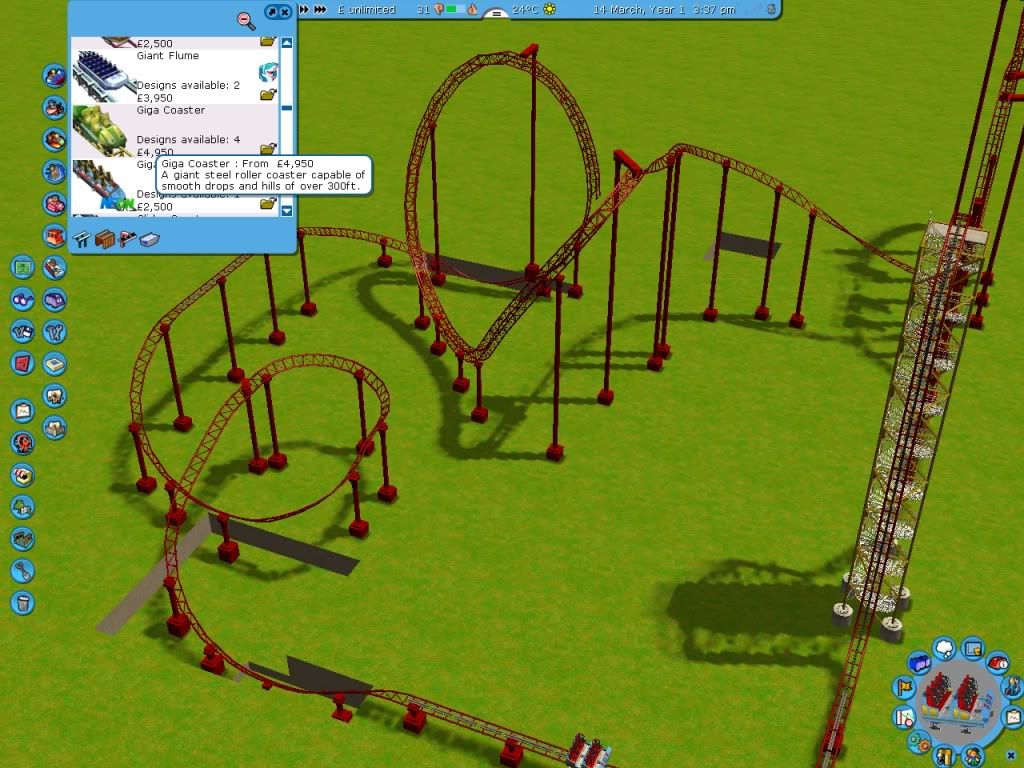Select the Giant Flume ride thumbnail

(102, 77)
